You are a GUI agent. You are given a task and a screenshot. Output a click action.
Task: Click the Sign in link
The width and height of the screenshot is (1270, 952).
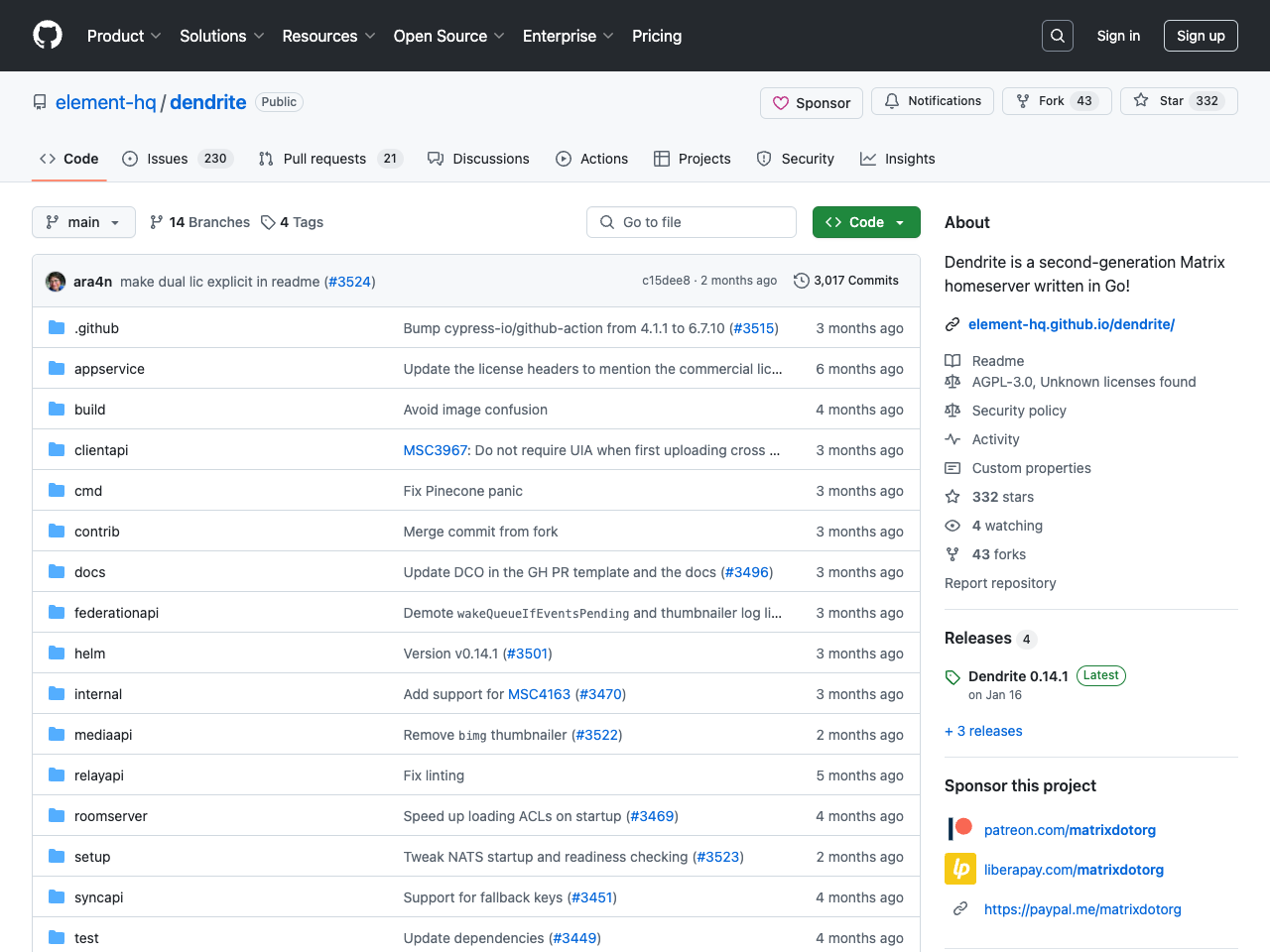click(1118, 36)
